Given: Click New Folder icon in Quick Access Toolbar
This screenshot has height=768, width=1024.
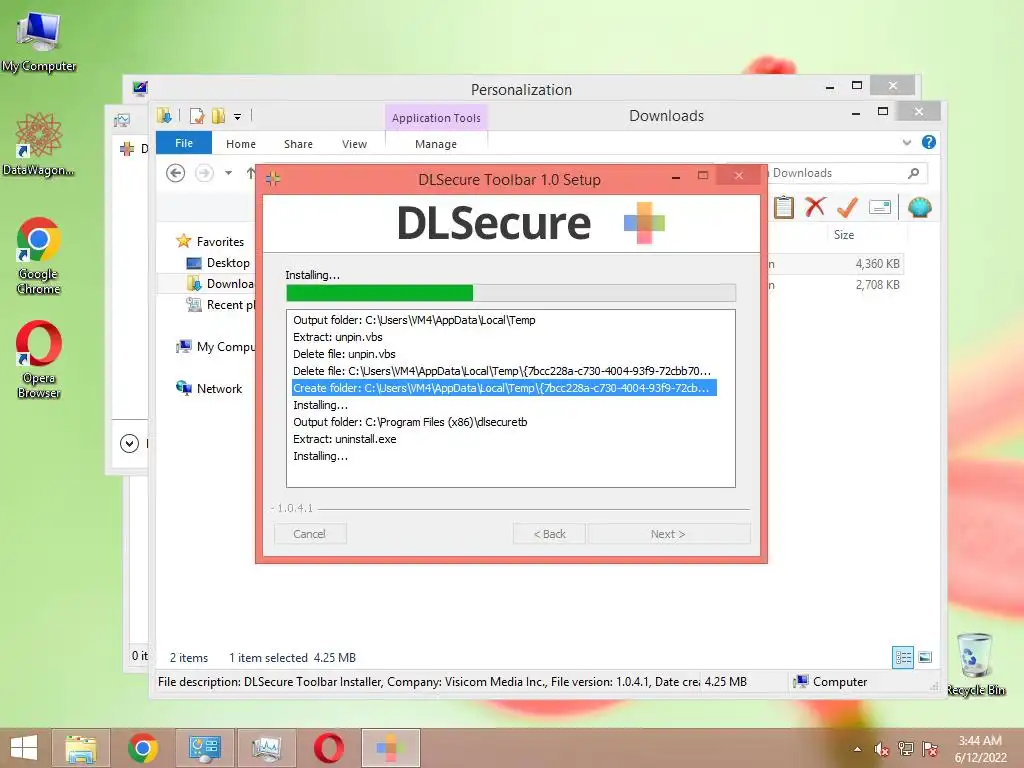Looking at the screenshot, I should tap(218, 116).
